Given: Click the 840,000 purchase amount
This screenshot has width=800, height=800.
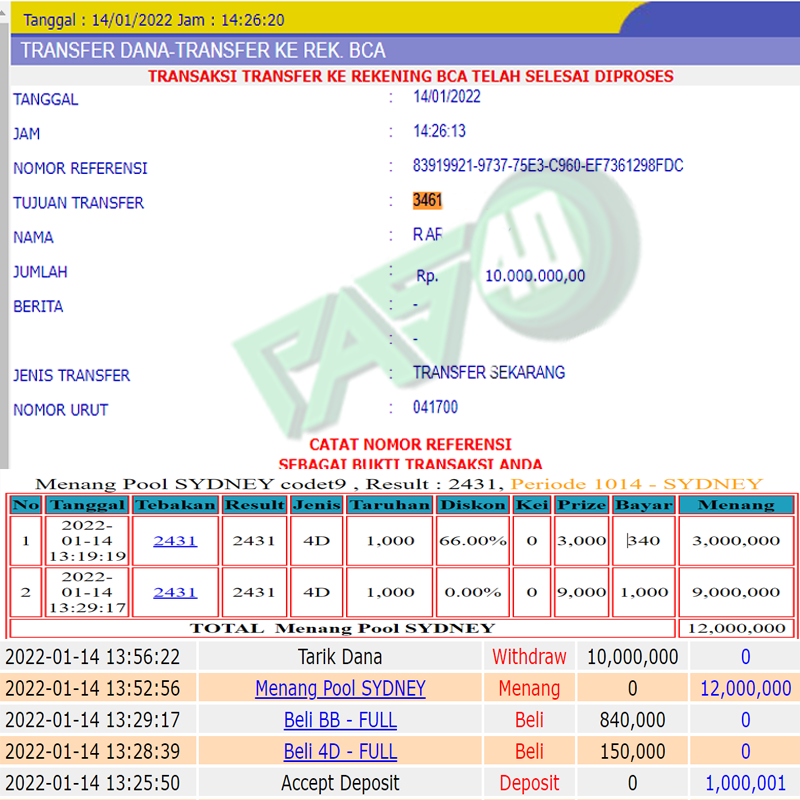Looking at the screenshot, I should pos(632,720).
